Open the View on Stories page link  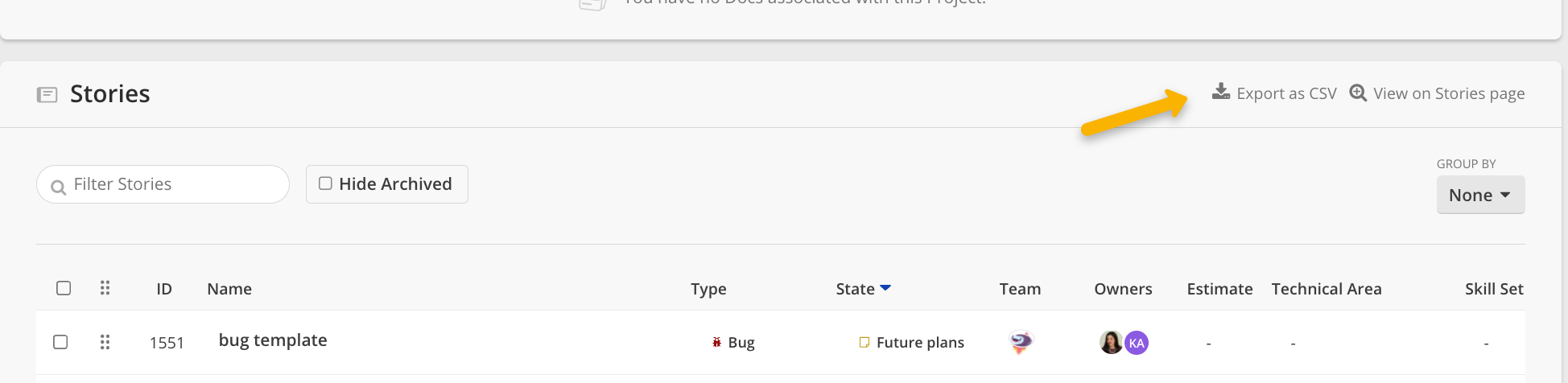(1449, 93)
